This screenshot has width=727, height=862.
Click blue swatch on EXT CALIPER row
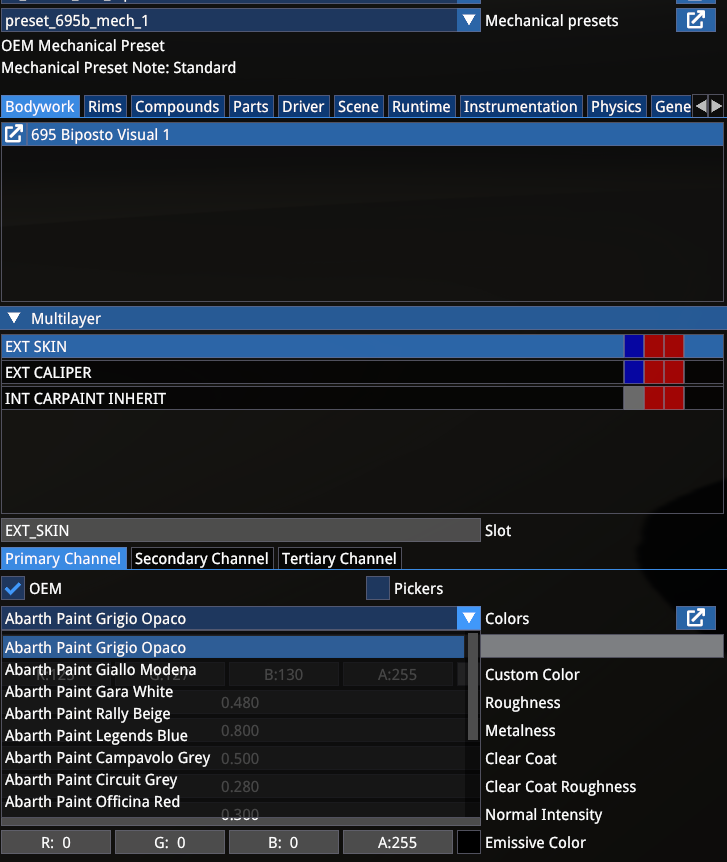coord(634,372)
